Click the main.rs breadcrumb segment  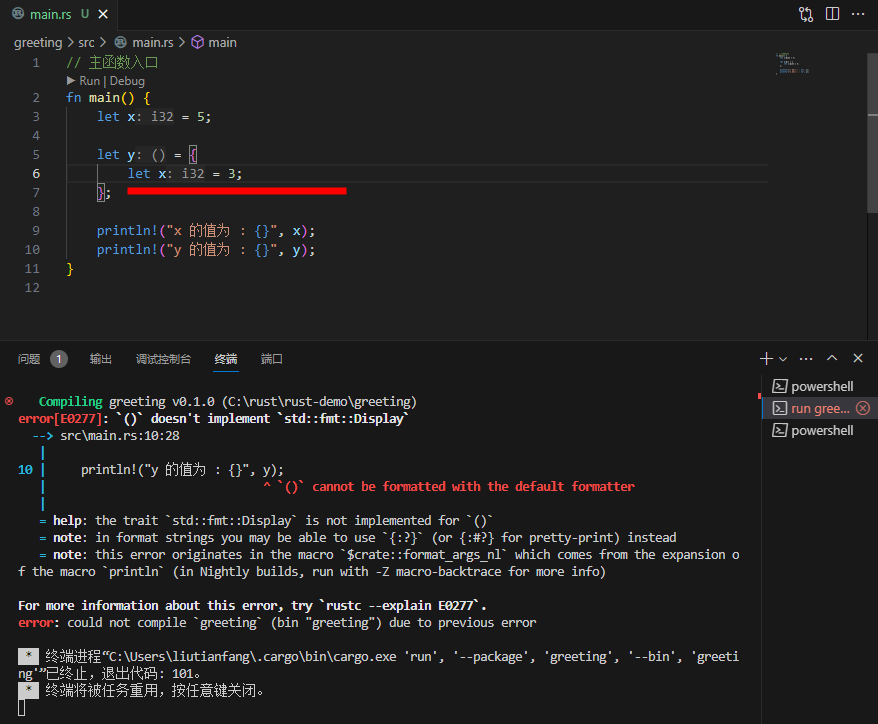pos(152,43)
